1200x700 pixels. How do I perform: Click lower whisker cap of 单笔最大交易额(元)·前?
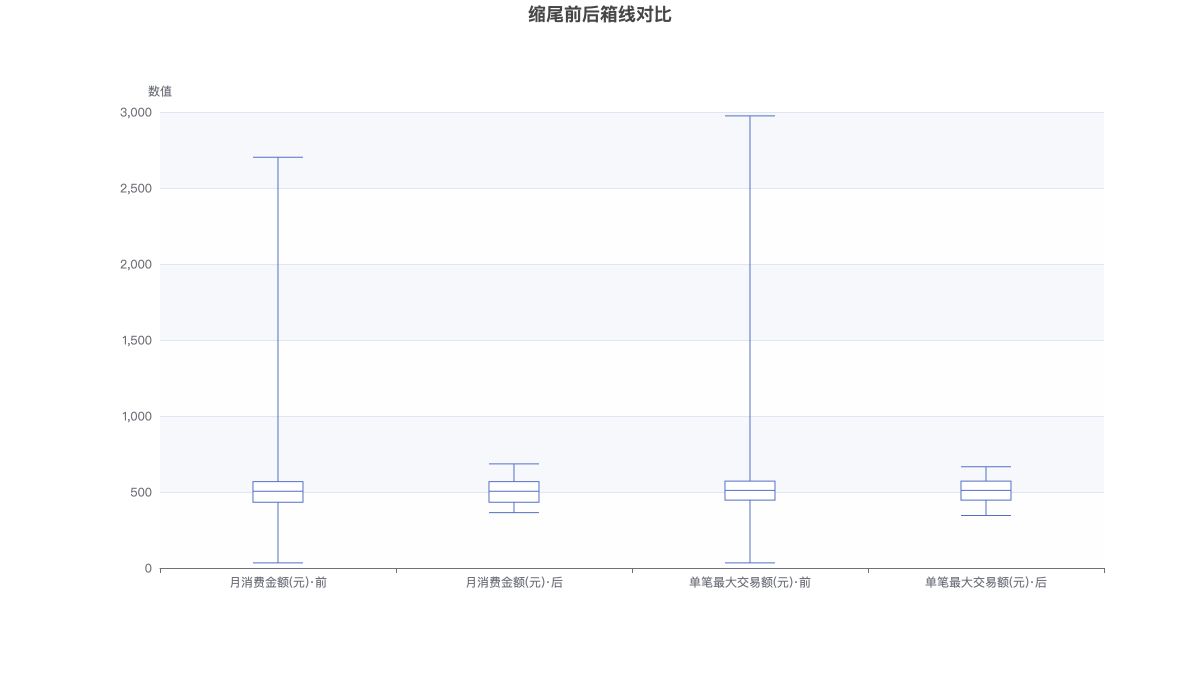click(x=750, y=563)
